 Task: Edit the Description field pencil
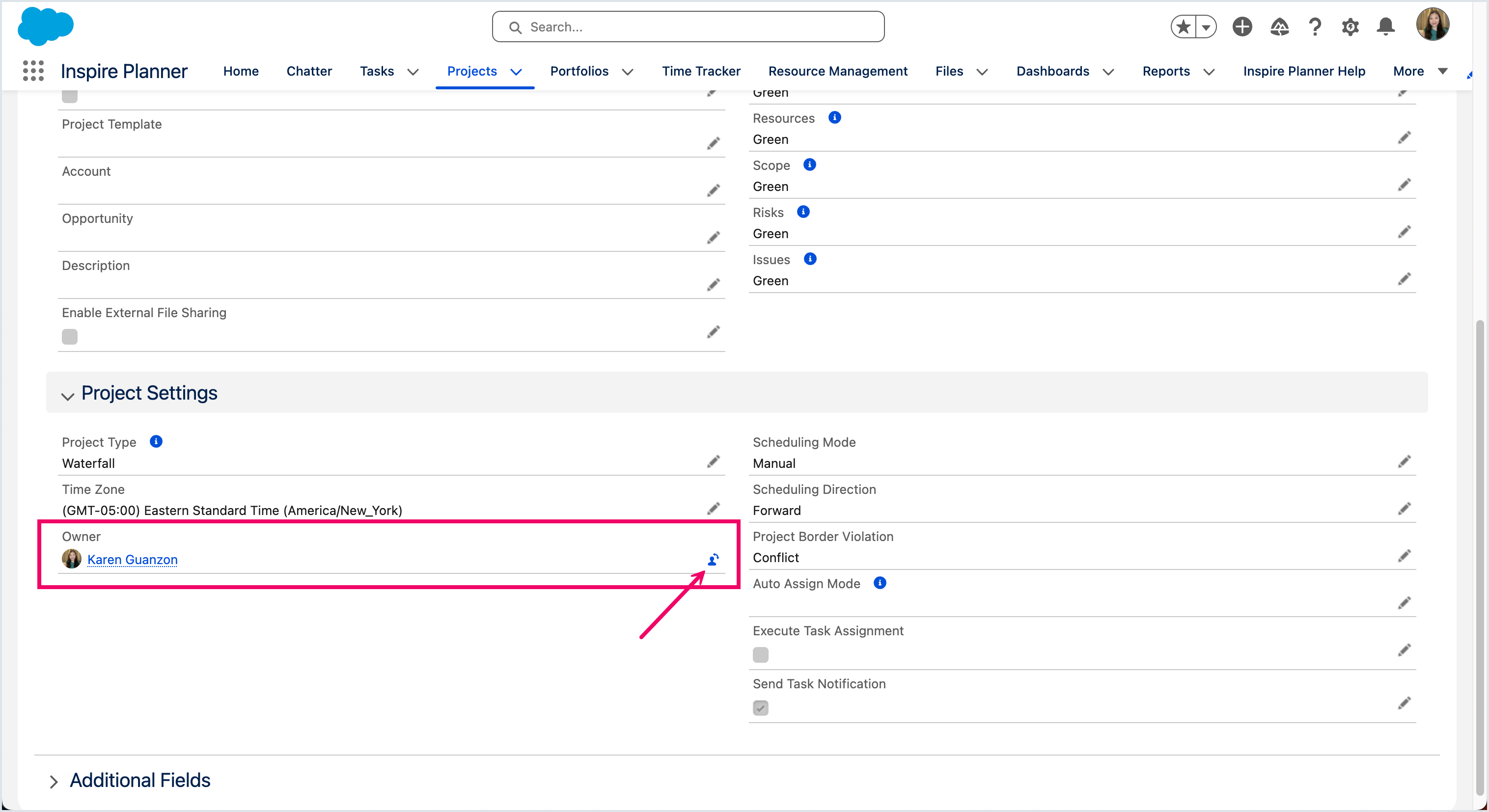pyautogui.click(x=713, y=285)
